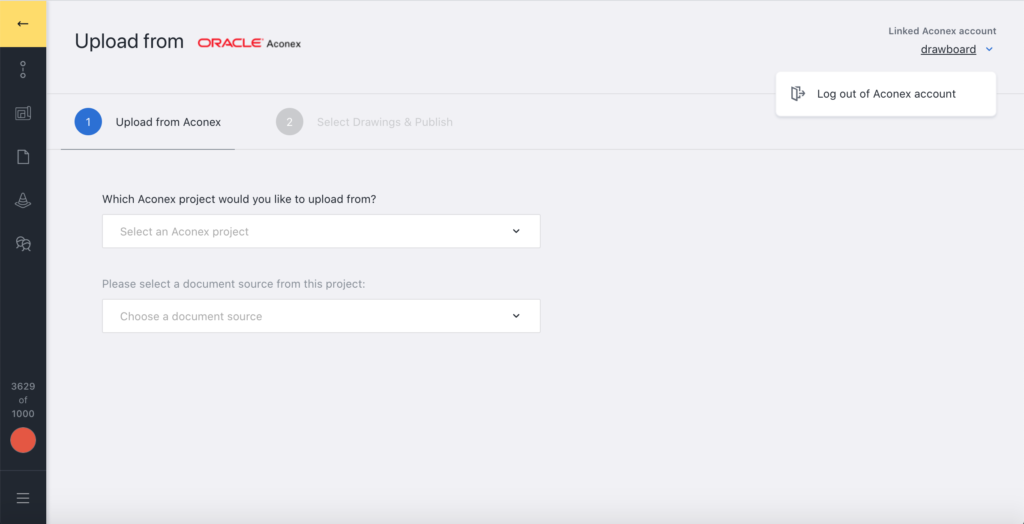The image size is (1024, 524).
Task: Open the hamburger menu at sidebar bottom
Action: [x=23, y=498]
